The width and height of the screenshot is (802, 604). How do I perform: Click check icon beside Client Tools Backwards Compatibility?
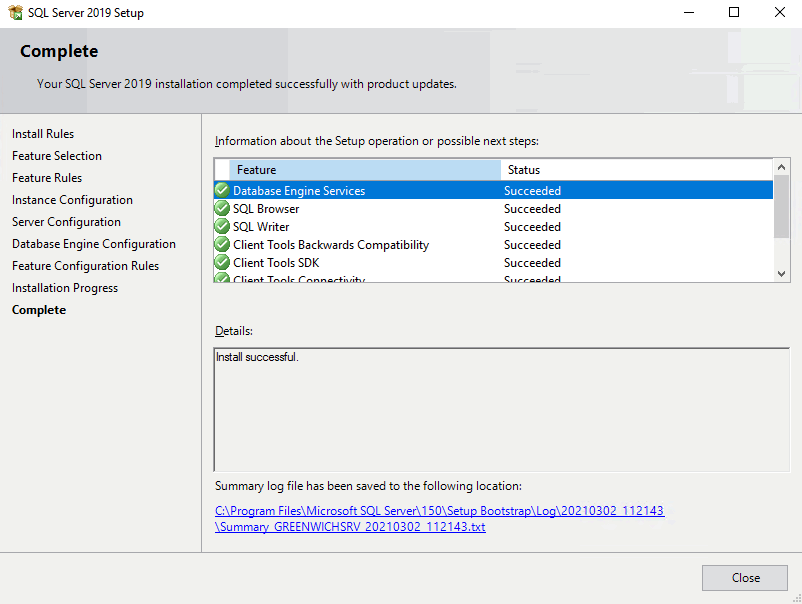pos(222,244)
